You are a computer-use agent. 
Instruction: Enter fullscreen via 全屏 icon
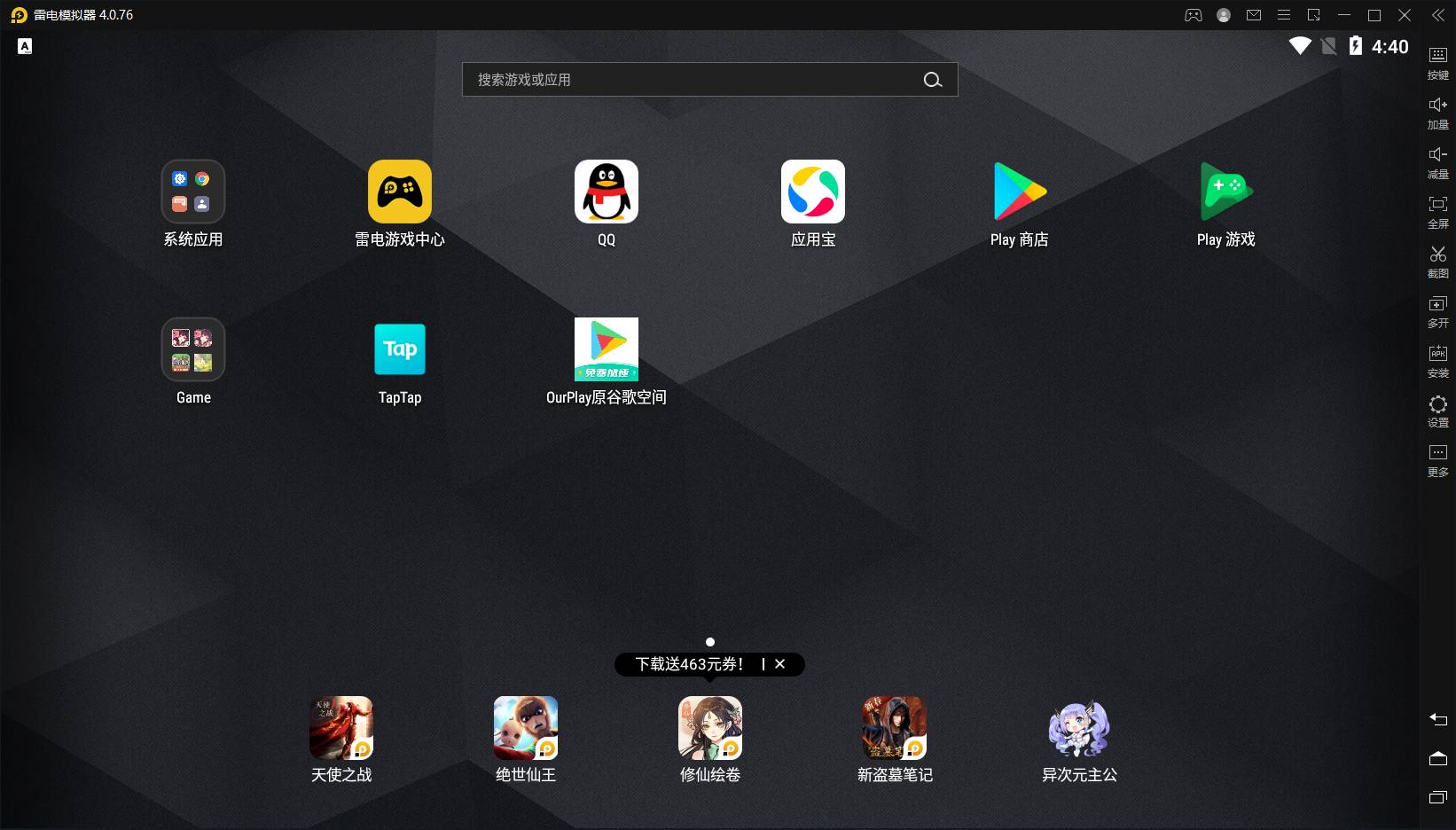pyautogui.click(x=1438, y=212)
